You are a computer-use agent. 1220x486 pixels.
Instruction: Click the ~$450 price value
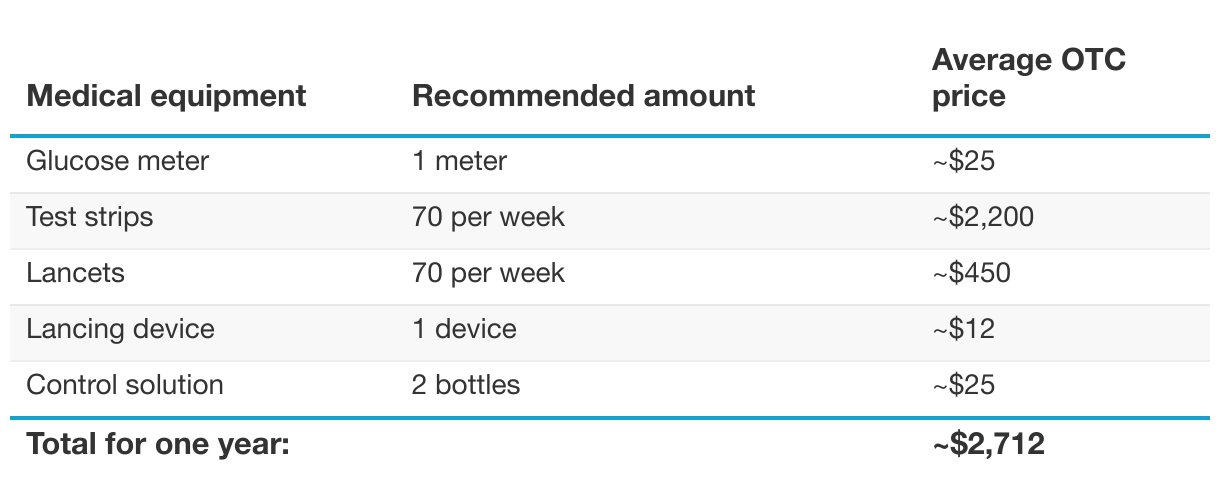coord(971,273)
